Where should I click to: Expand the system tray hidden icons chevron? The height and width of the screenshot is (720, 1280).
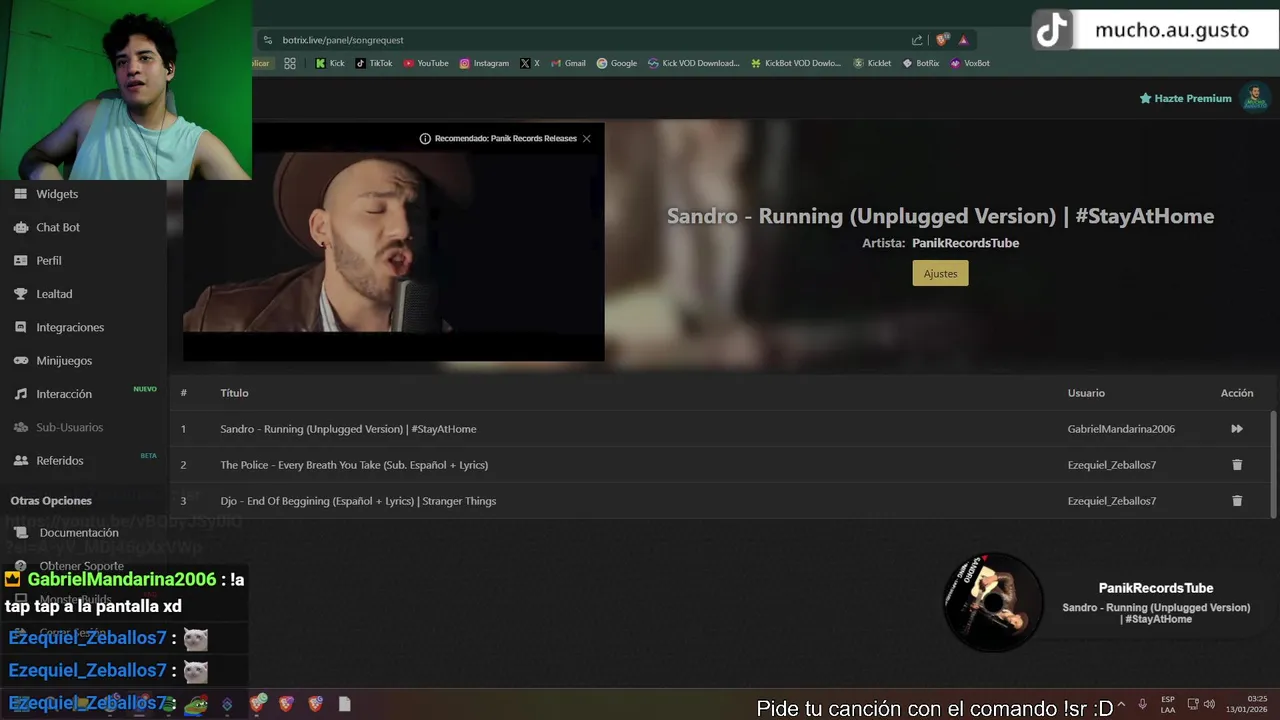(x=1120, y=703)
